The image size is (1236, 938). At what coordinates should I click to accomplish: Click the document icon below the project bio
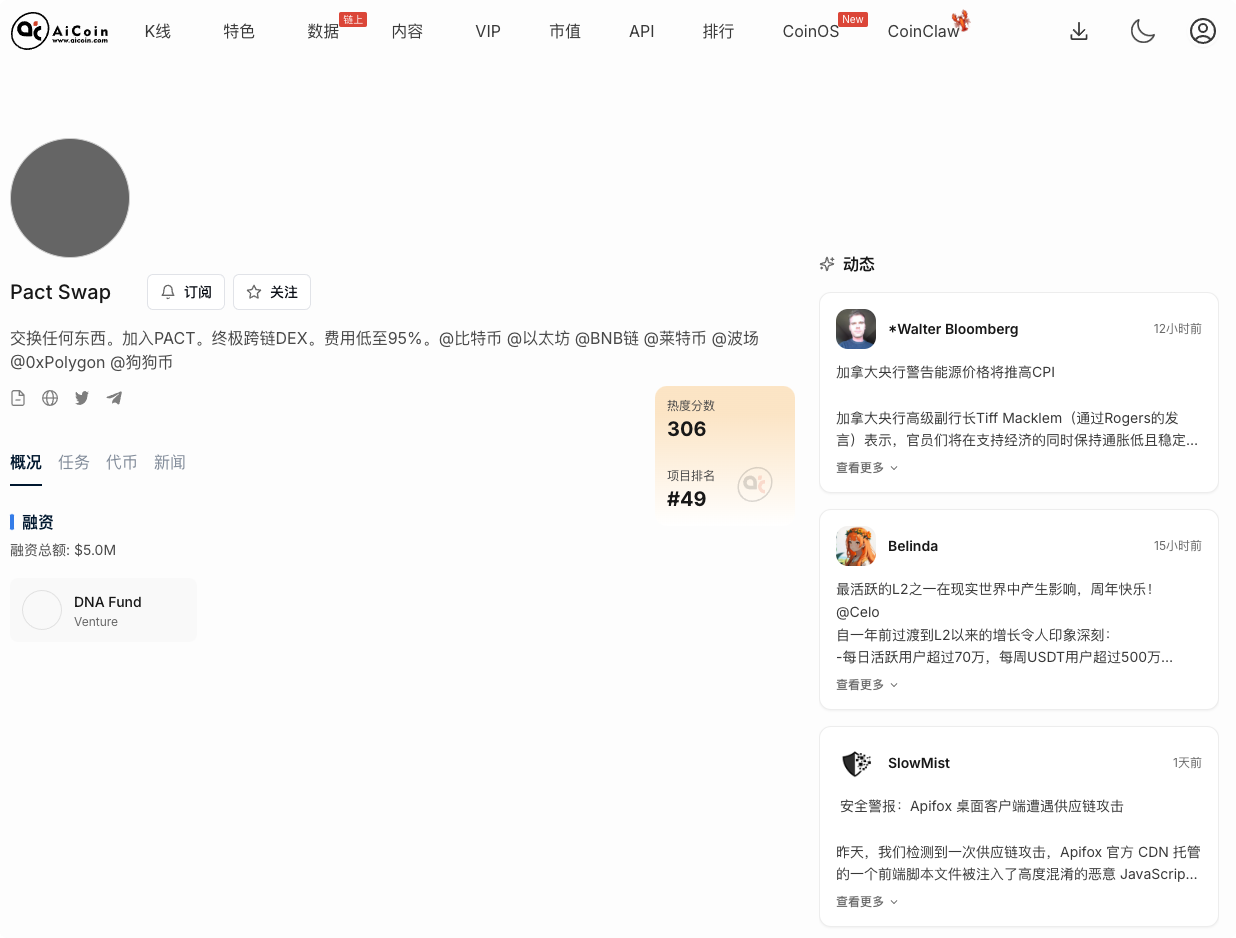(18, 398)
